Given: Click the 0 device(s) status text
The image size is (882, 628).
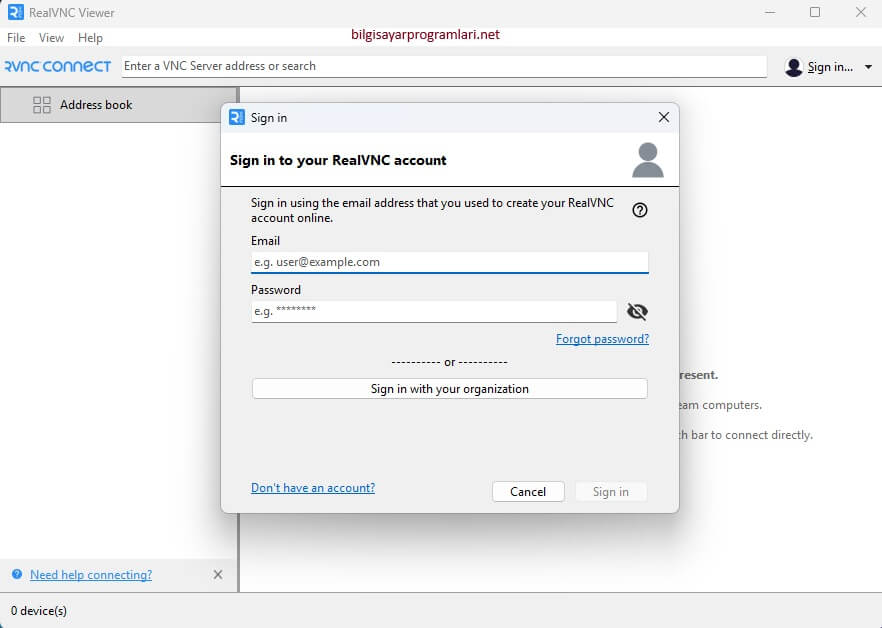Looking at the screenshot, I should coord(39,611).
